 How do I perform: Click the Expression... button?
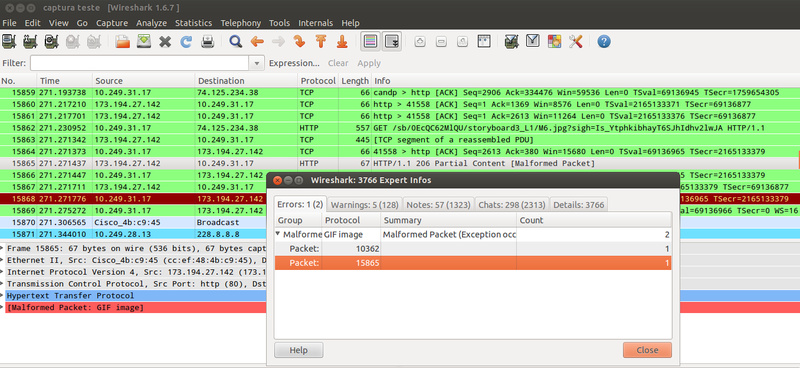[294, 63]
